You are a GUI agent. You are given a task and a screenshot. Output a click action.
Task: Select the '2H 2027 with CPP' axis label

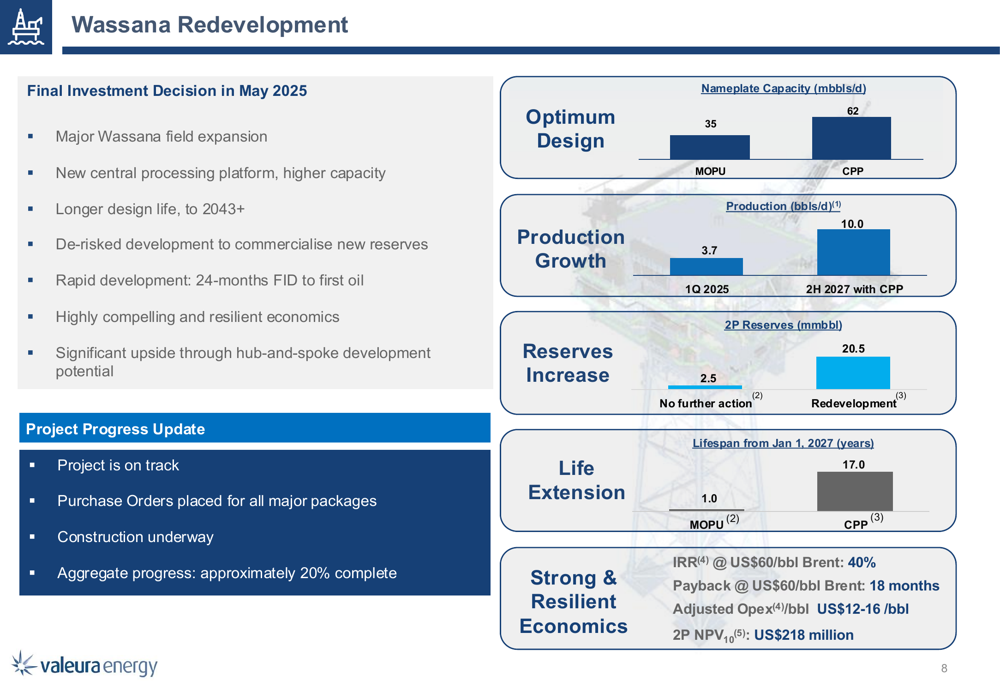coord(855,289)
